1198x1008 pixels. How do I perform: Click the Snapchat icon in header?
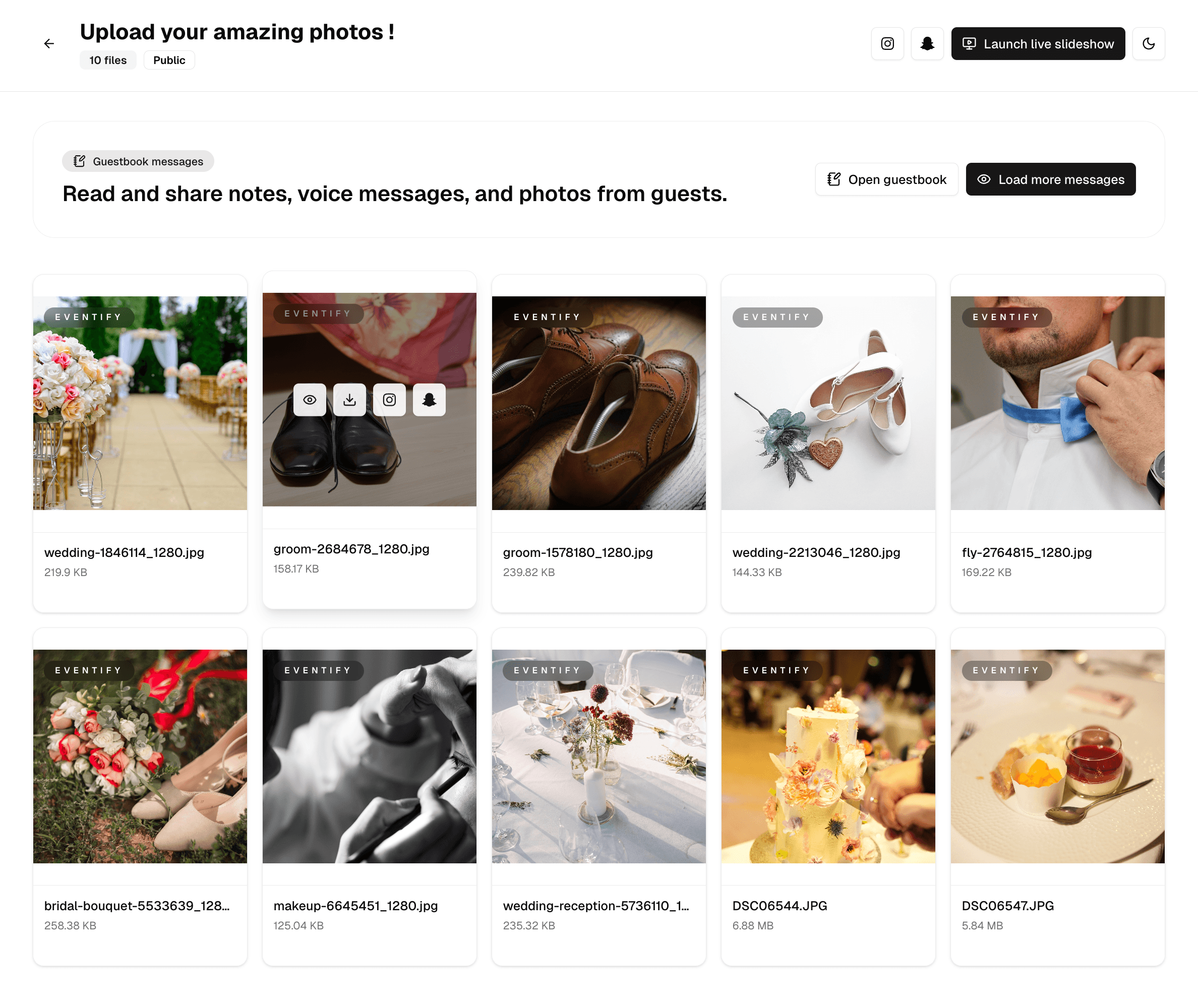coord(927,44)
